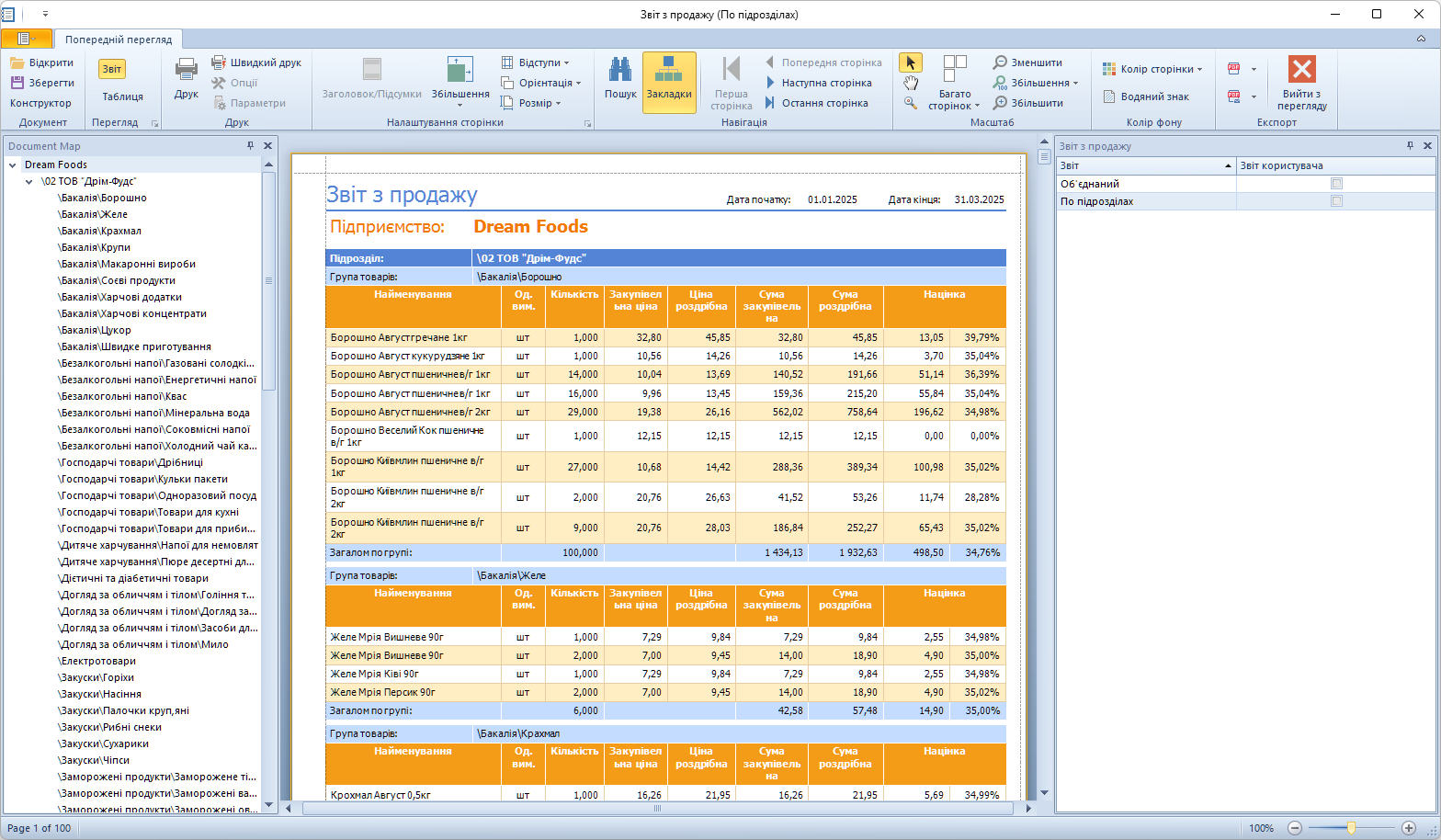This screenshot has height=840, width=1441.
Task: Toggle the Закладки bookmarks panel
Action: tap(669, 82)
